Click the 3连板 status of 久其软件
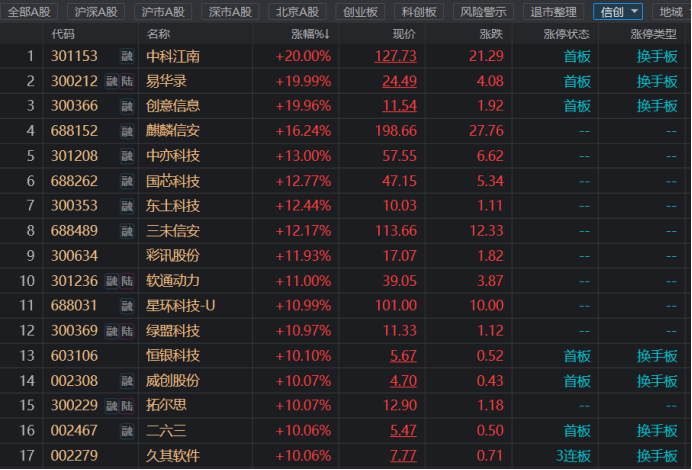 [575, 456]
